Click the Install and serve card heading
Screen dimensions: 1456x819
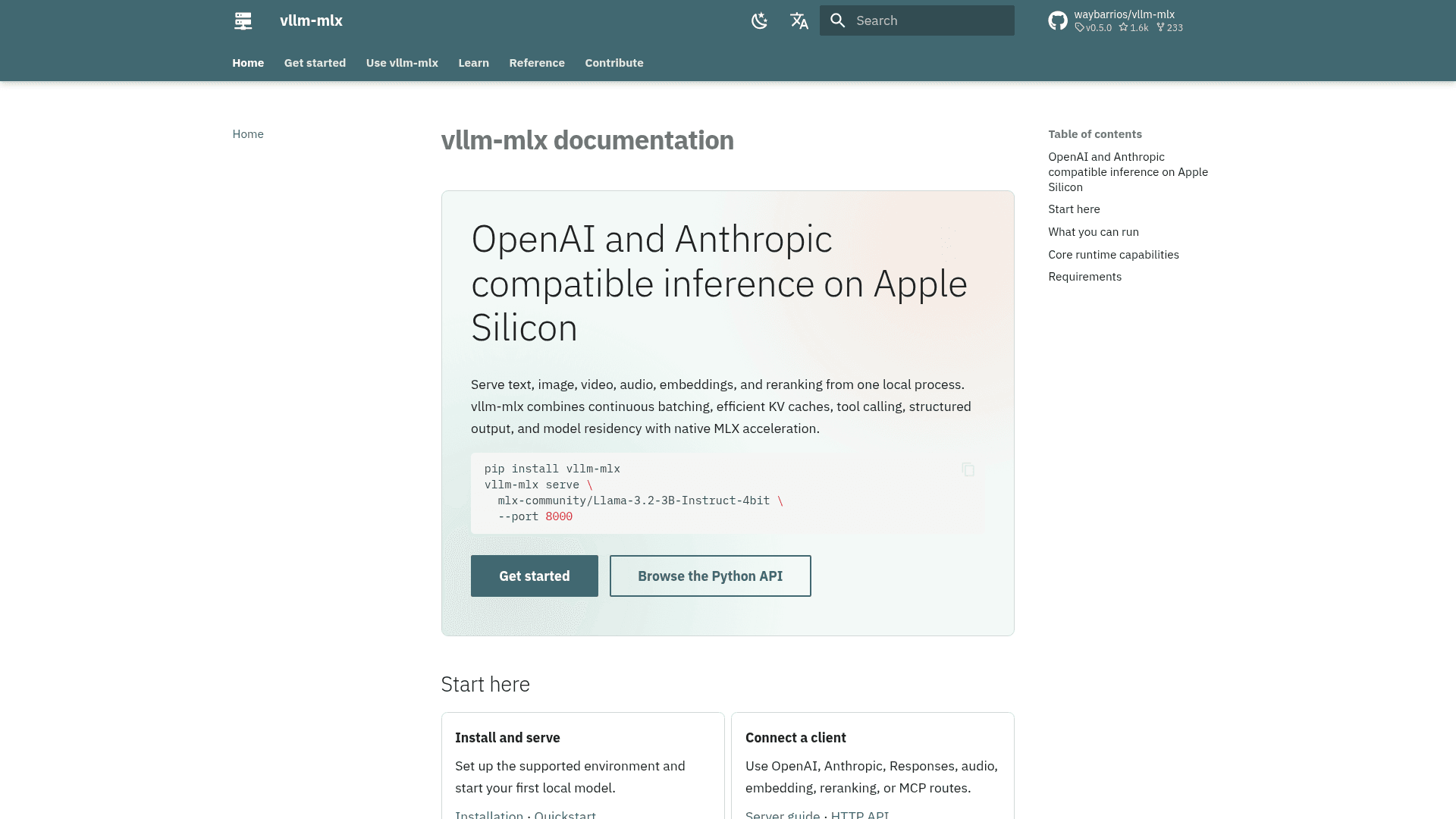coord(507,738)
